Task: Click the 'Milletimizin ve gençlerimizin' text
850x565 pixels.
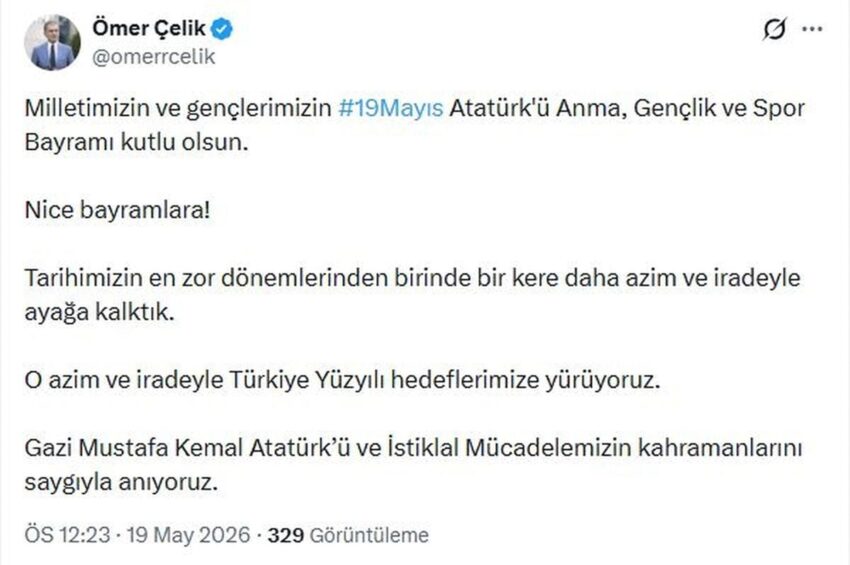Action: [x=178, y=108]
